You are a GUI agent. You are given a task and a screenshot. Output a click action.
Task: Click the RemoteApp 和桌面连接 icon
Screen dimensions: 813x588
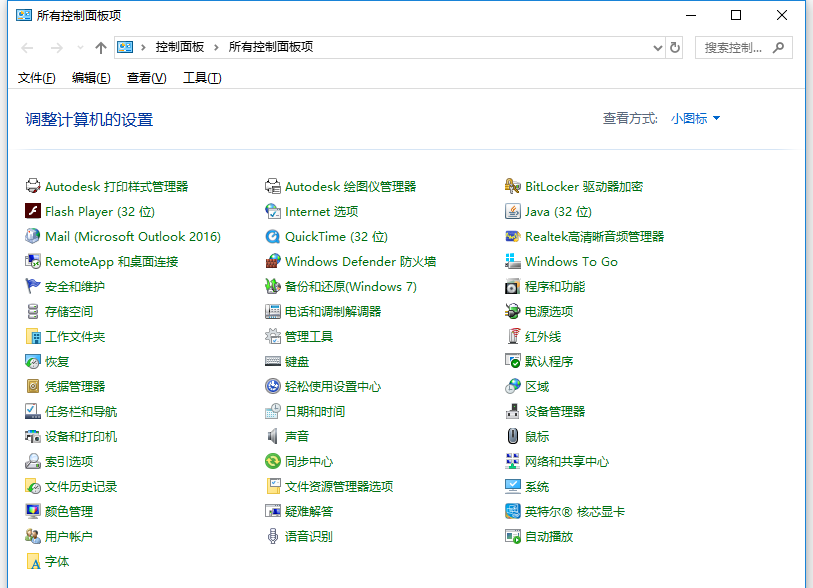pyautogui.click(x=33, y=261)
